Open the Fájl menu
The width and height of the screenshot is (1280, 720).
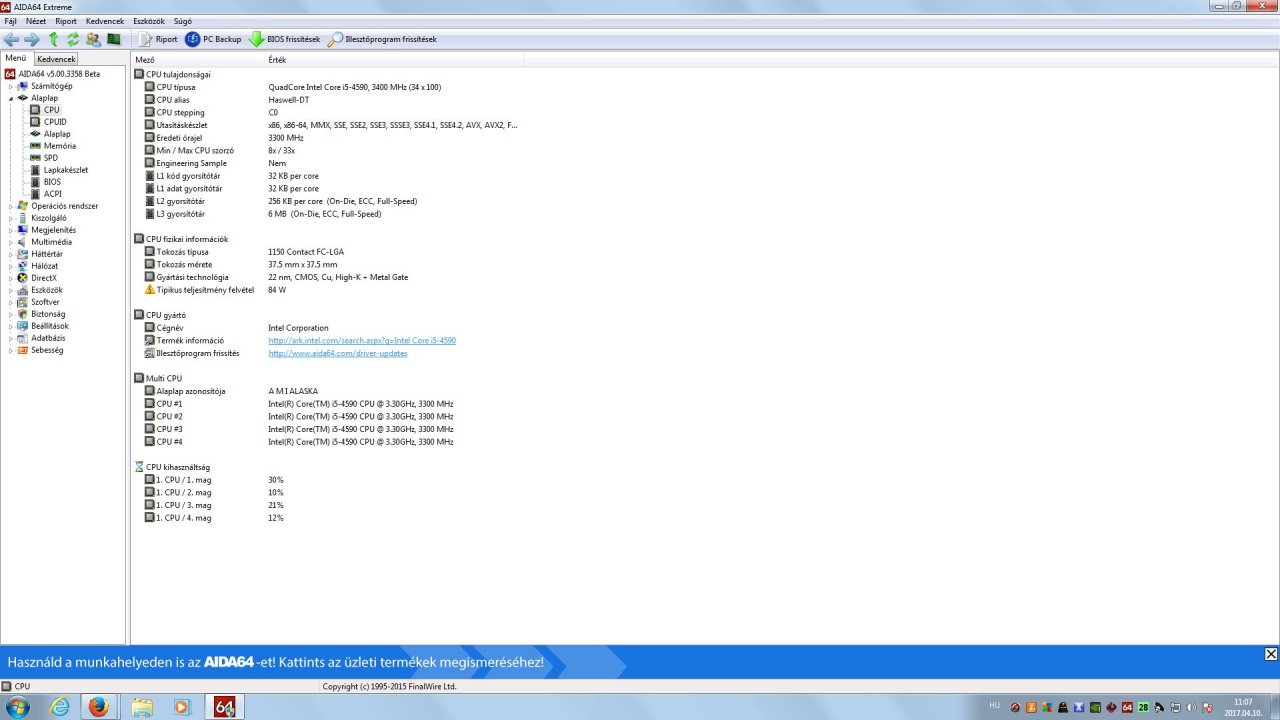[11, 21]
